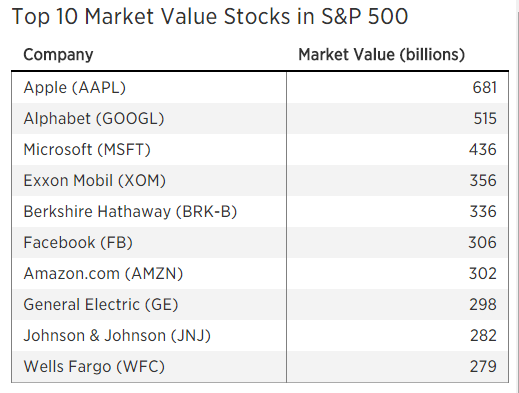Click the Company column header

click(x=58, y=55)
